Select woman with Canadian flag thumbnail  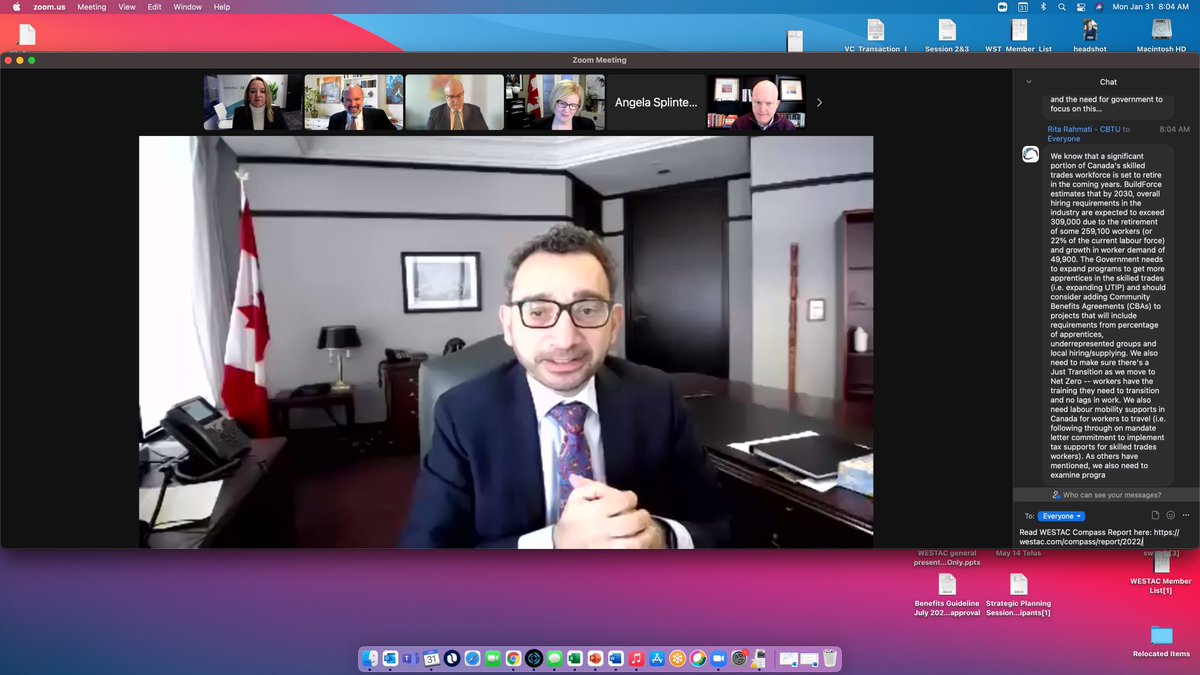554,102
